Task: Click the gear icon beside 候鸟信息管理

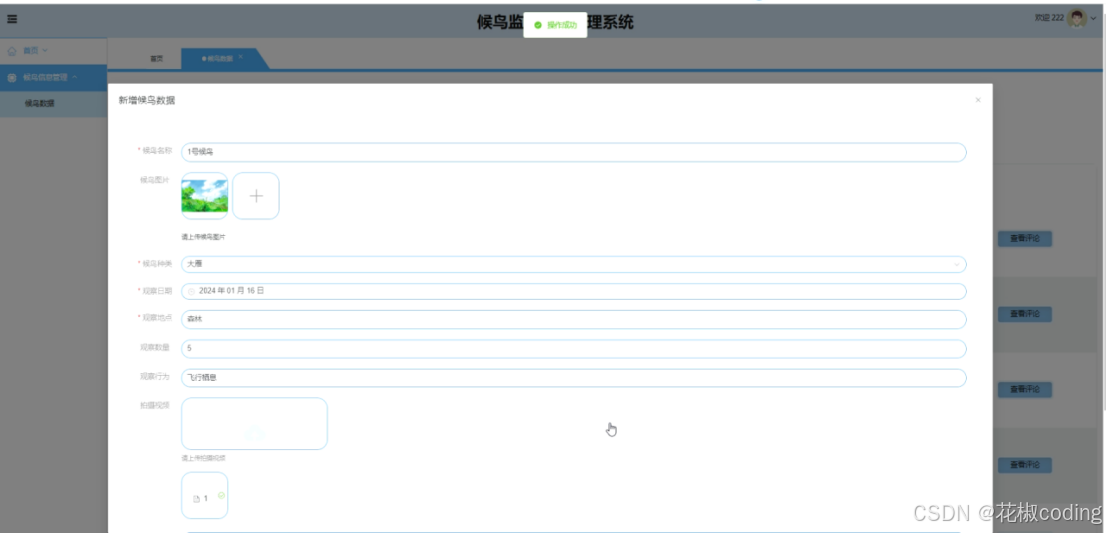Action: click(x=12, y=78)
